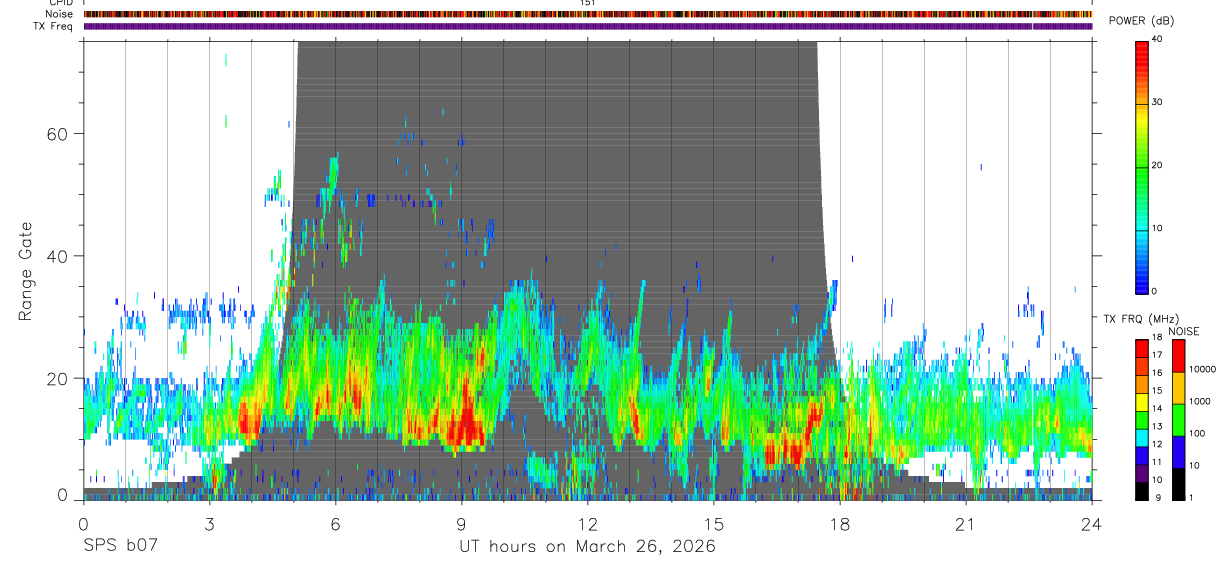1228x567 pixels.
Task: Click the black 9 MHz TX FRQ swatch
Action: 1142,491
